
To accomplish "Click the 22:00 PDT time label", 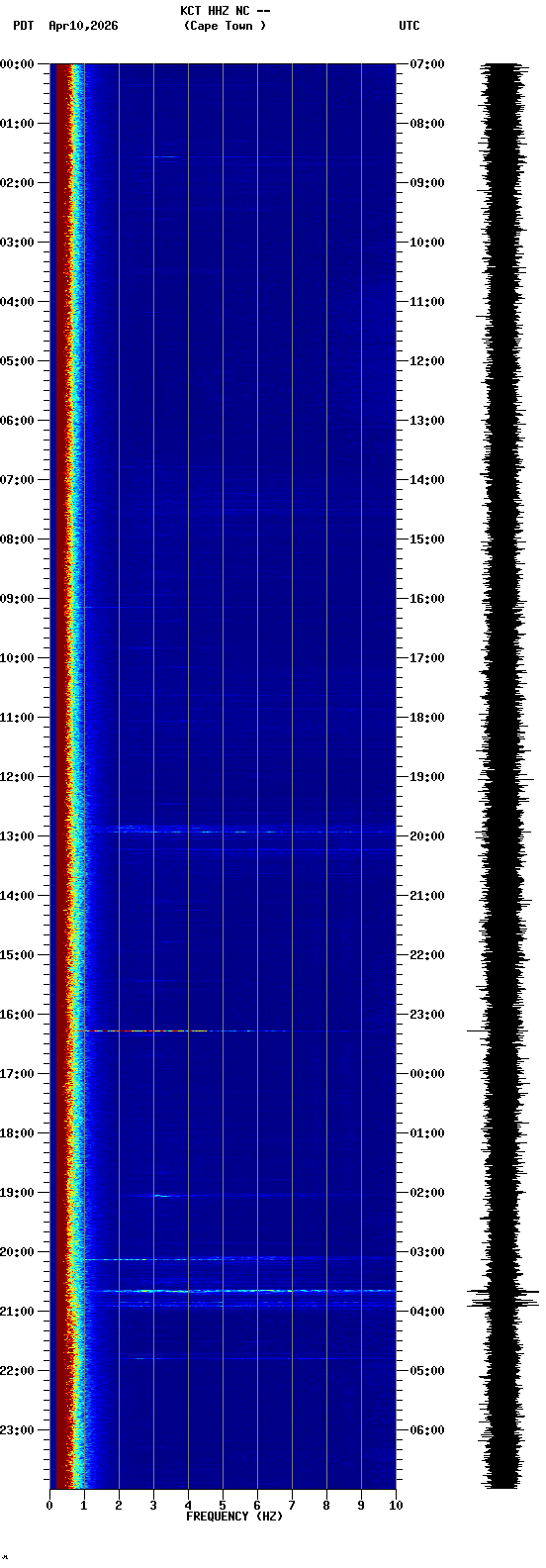I will tap(18, 1371).
